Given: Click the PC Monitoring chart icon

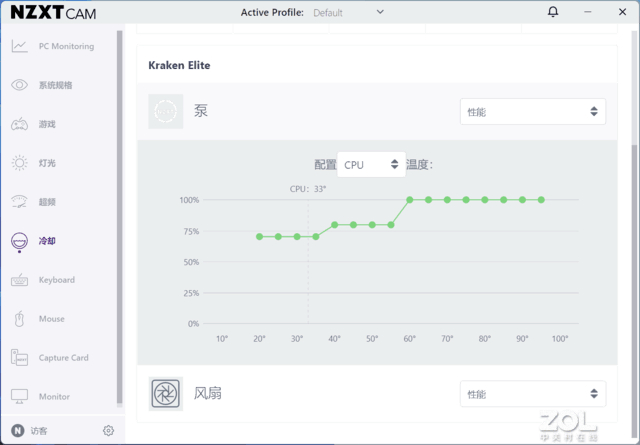Looking at the screenshot, I should [x=19, y=46].
